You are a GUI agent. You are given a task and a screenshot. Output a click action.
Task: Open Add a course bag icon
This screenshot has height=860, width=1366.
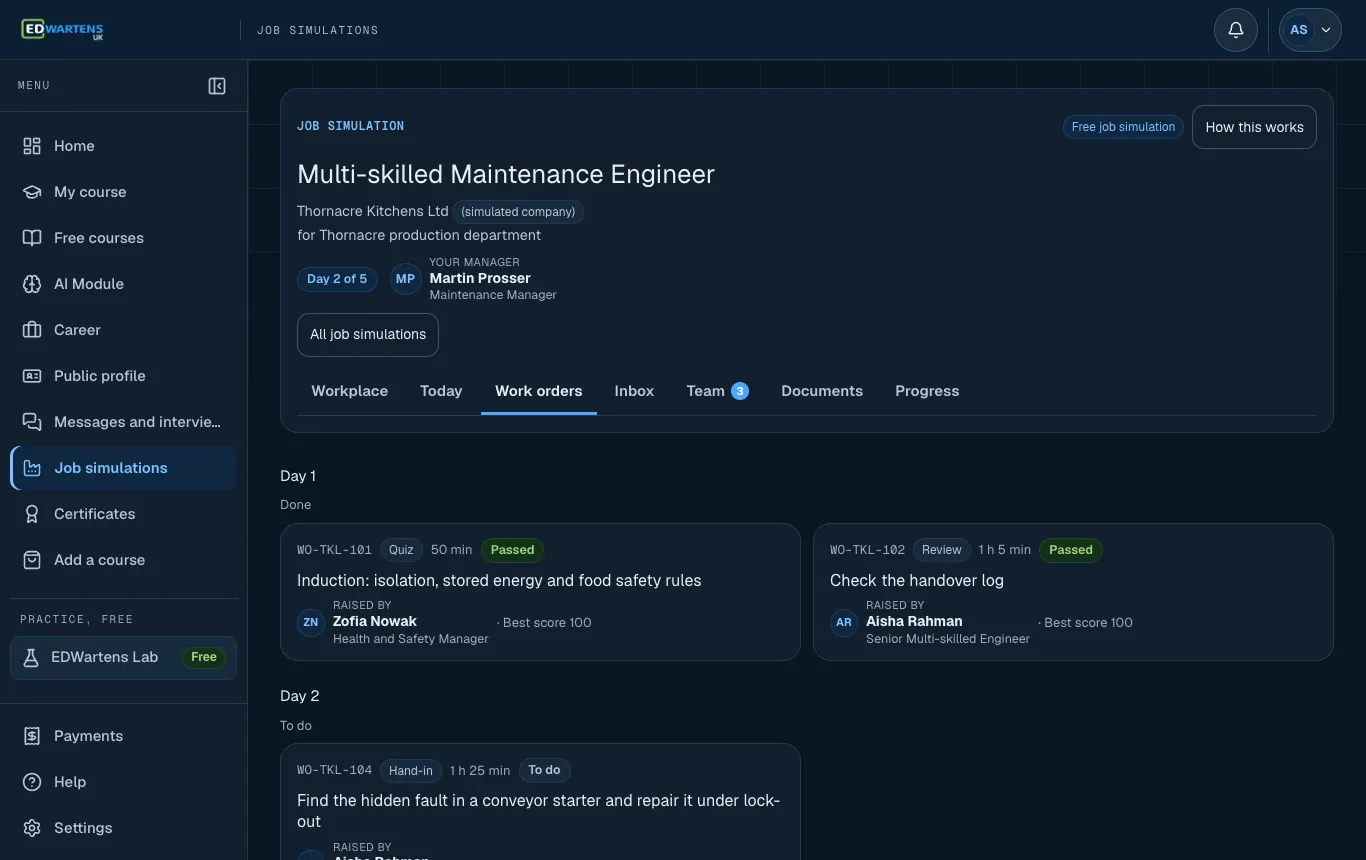click(32, 560)
